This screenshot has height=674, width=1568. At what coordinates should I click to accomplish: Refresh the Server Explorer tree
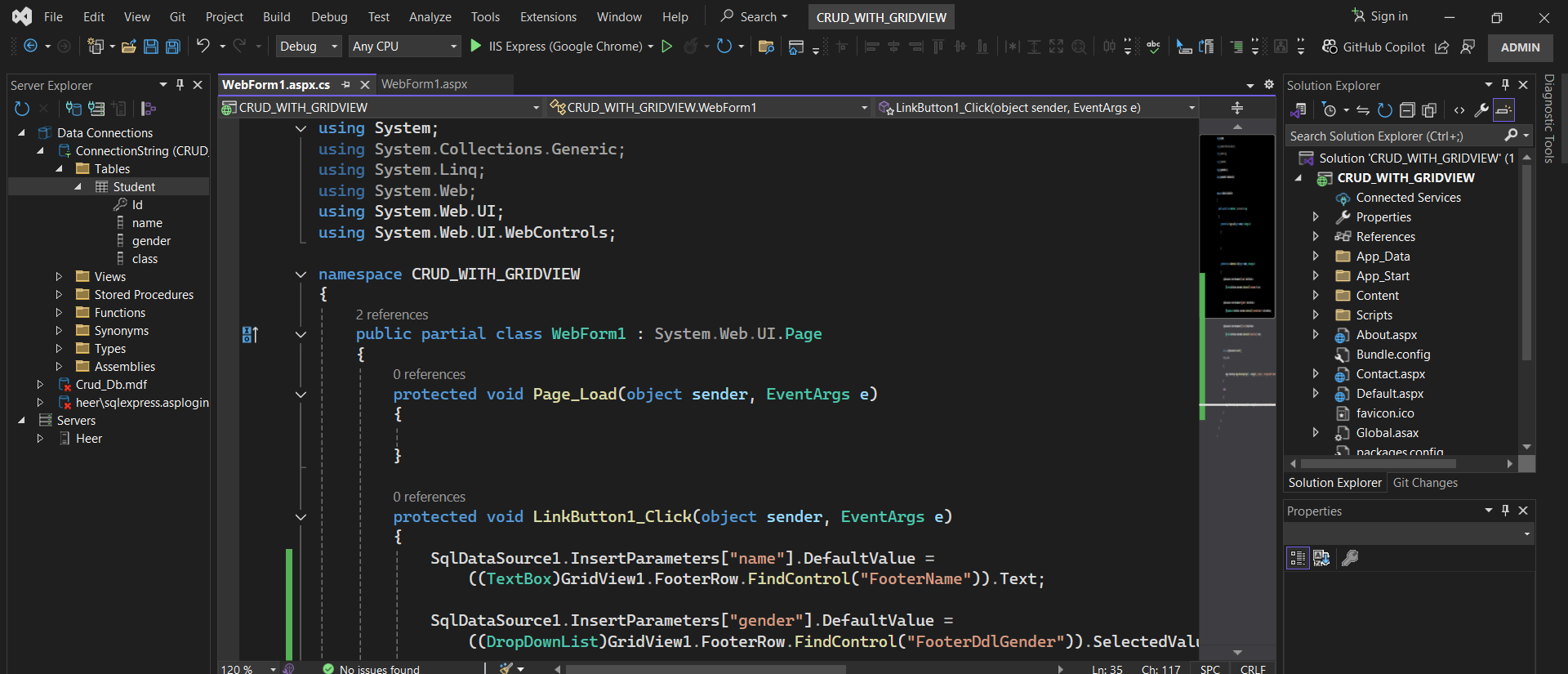pos(22,109)
